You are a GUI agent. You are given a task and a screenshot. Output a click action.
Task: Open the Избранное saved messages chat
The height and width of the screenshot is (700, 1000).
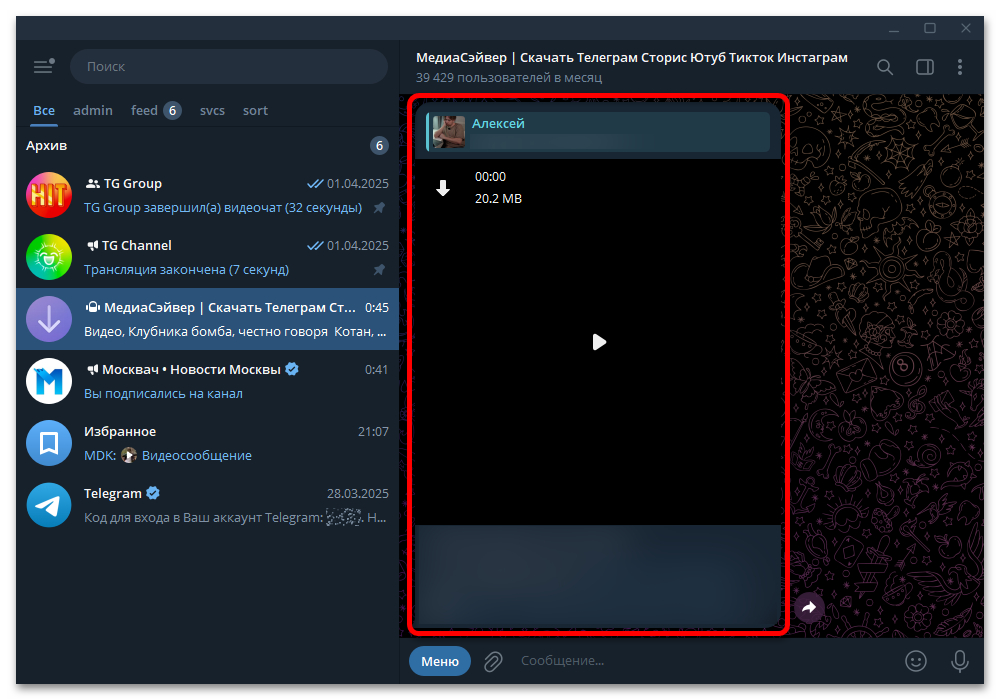coord(207,442)
